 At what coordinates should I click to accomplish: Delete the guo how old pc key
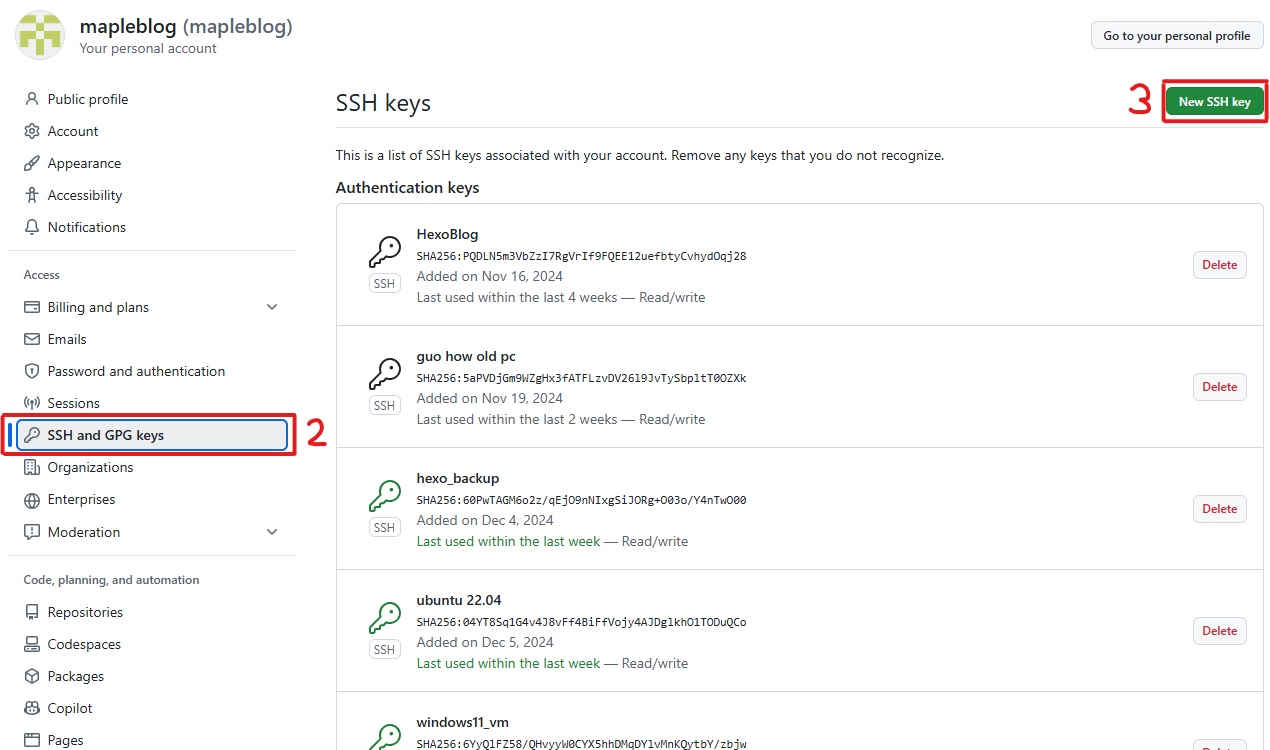point(1219,387)
